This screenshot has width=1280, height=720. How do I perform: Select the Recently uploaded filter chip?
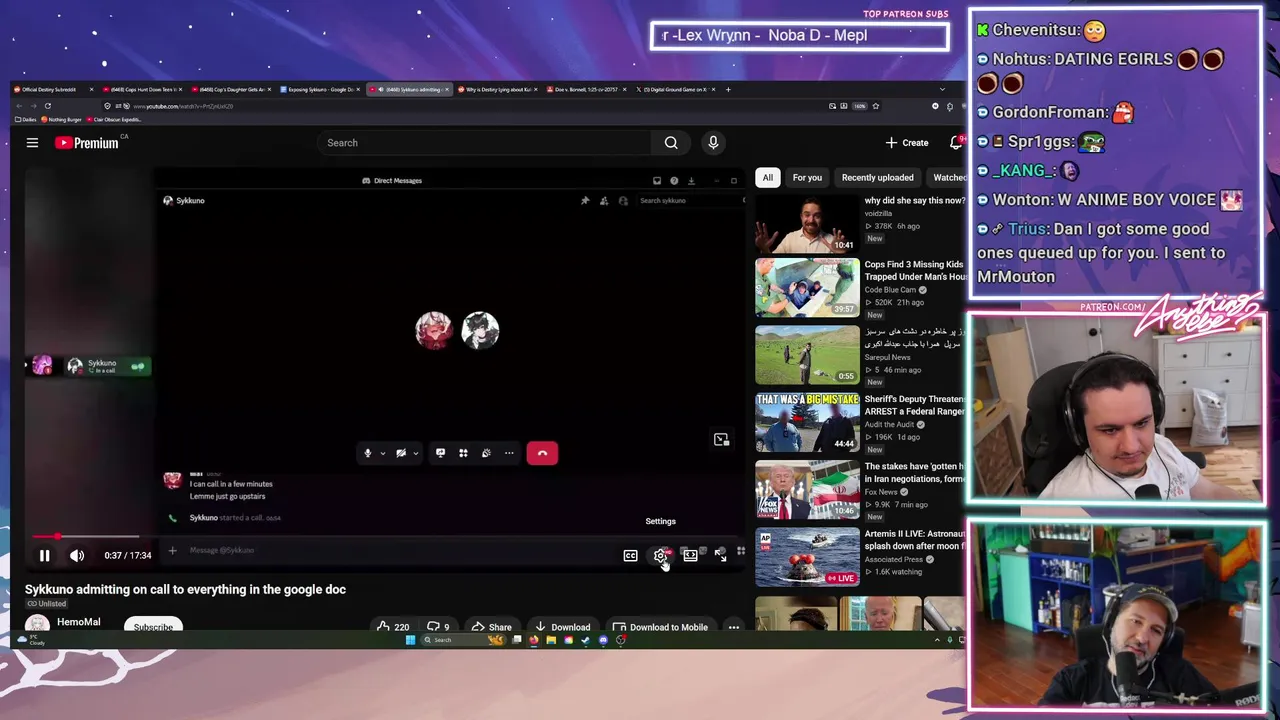877,178
